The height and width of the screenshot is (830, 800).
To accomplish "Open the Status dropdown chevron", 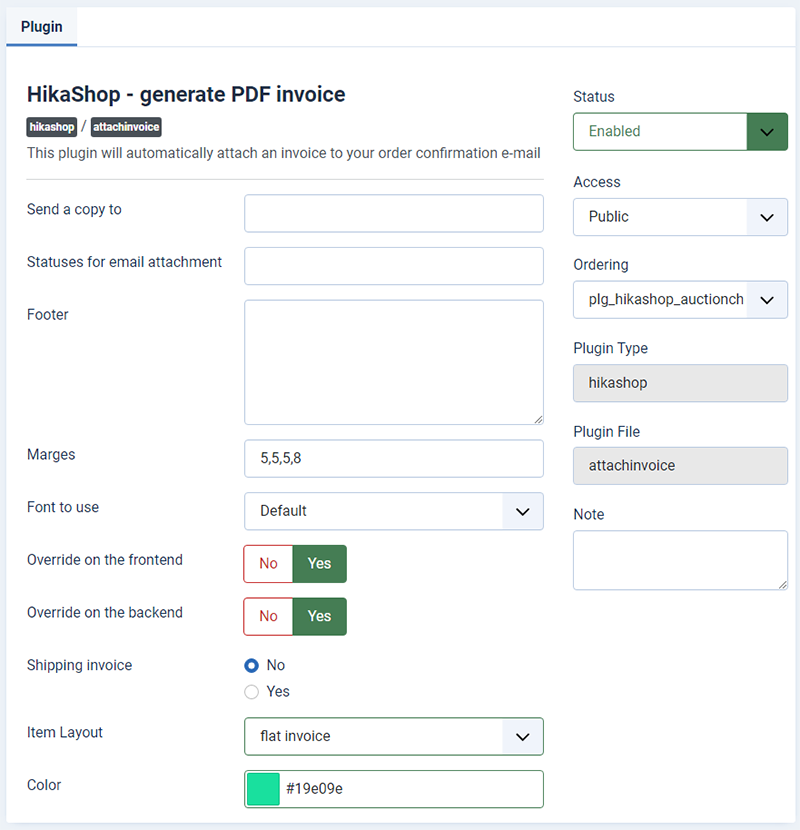I will (x=767, y=132).
